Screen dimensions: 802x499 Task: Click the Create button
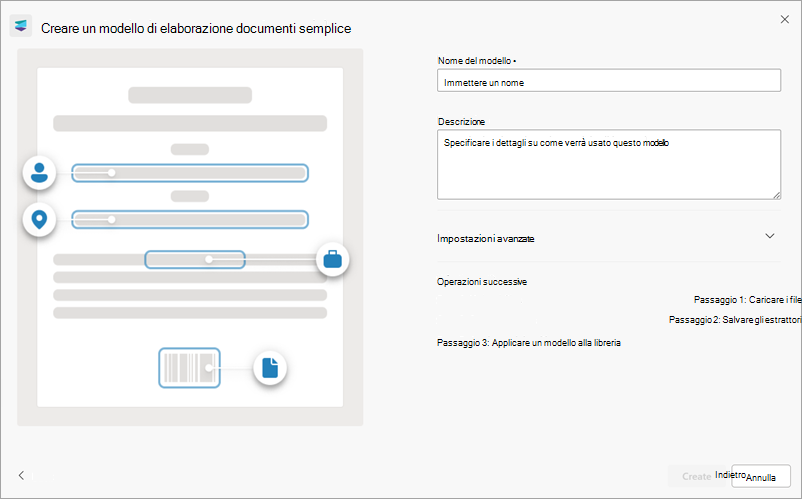tap(697, 476)
